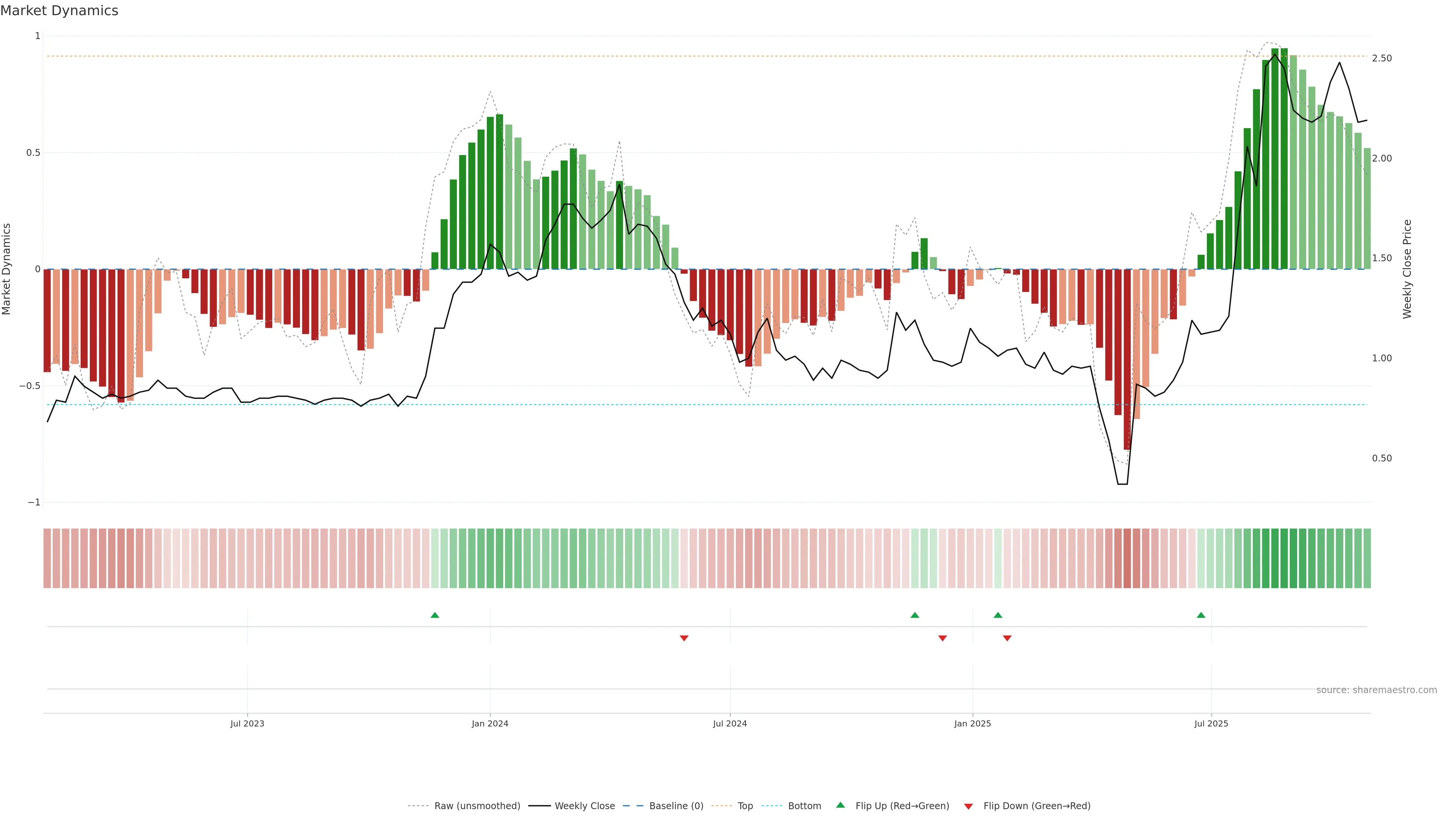Click the Weekly Close Price axis title
This screenshot has width=1456, height=819.
click(1407, 269)
